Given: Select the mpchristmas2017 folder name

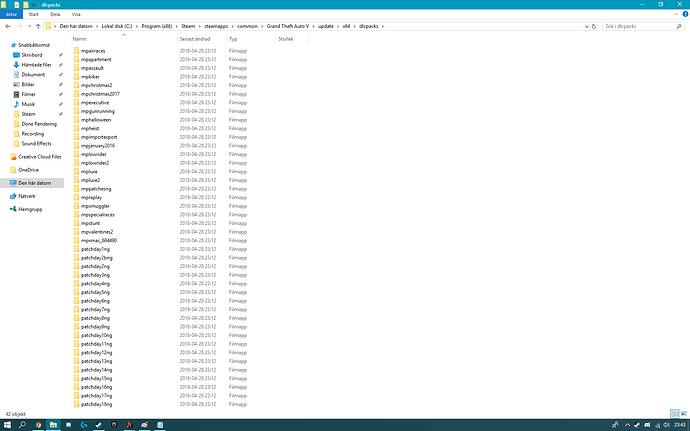Looking at the screenshot, I should pos(100,94).
